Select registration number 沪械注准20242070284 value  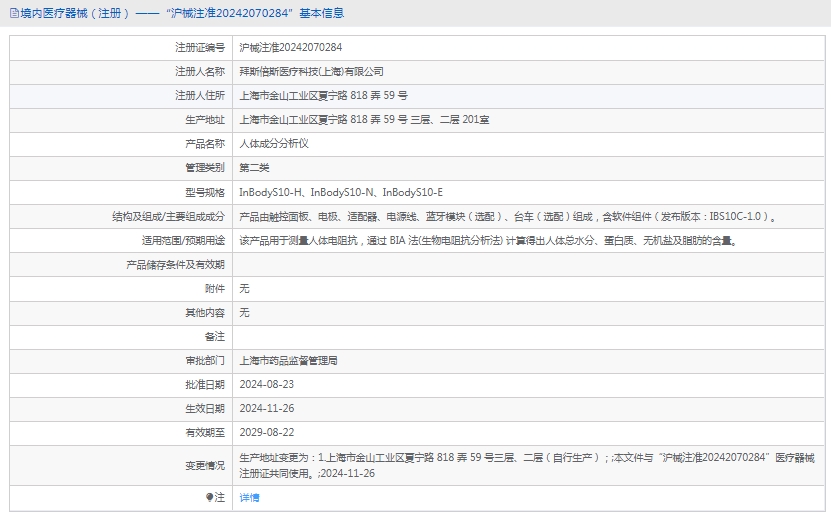coord(290,47)
